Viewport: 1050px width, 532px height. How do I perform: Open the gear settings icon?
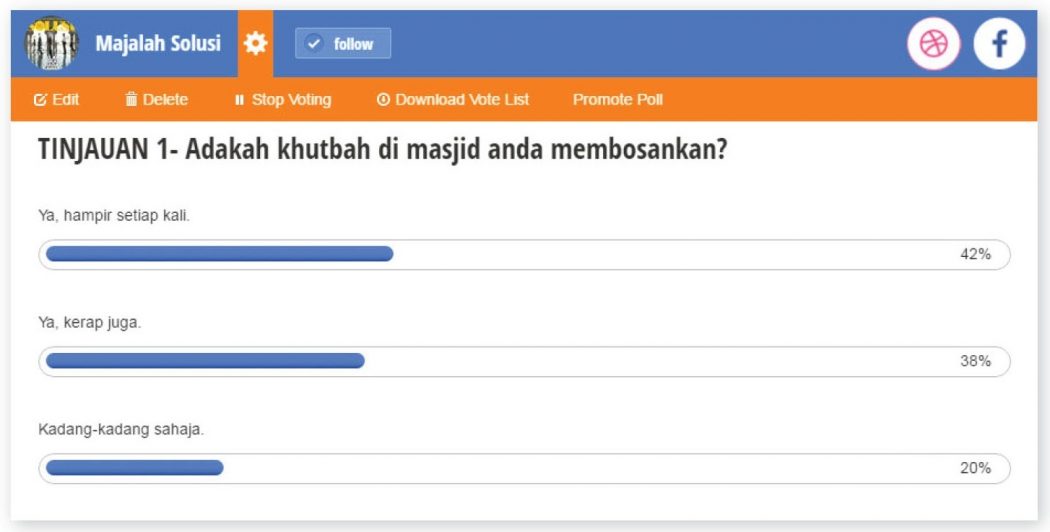(256, 44)
